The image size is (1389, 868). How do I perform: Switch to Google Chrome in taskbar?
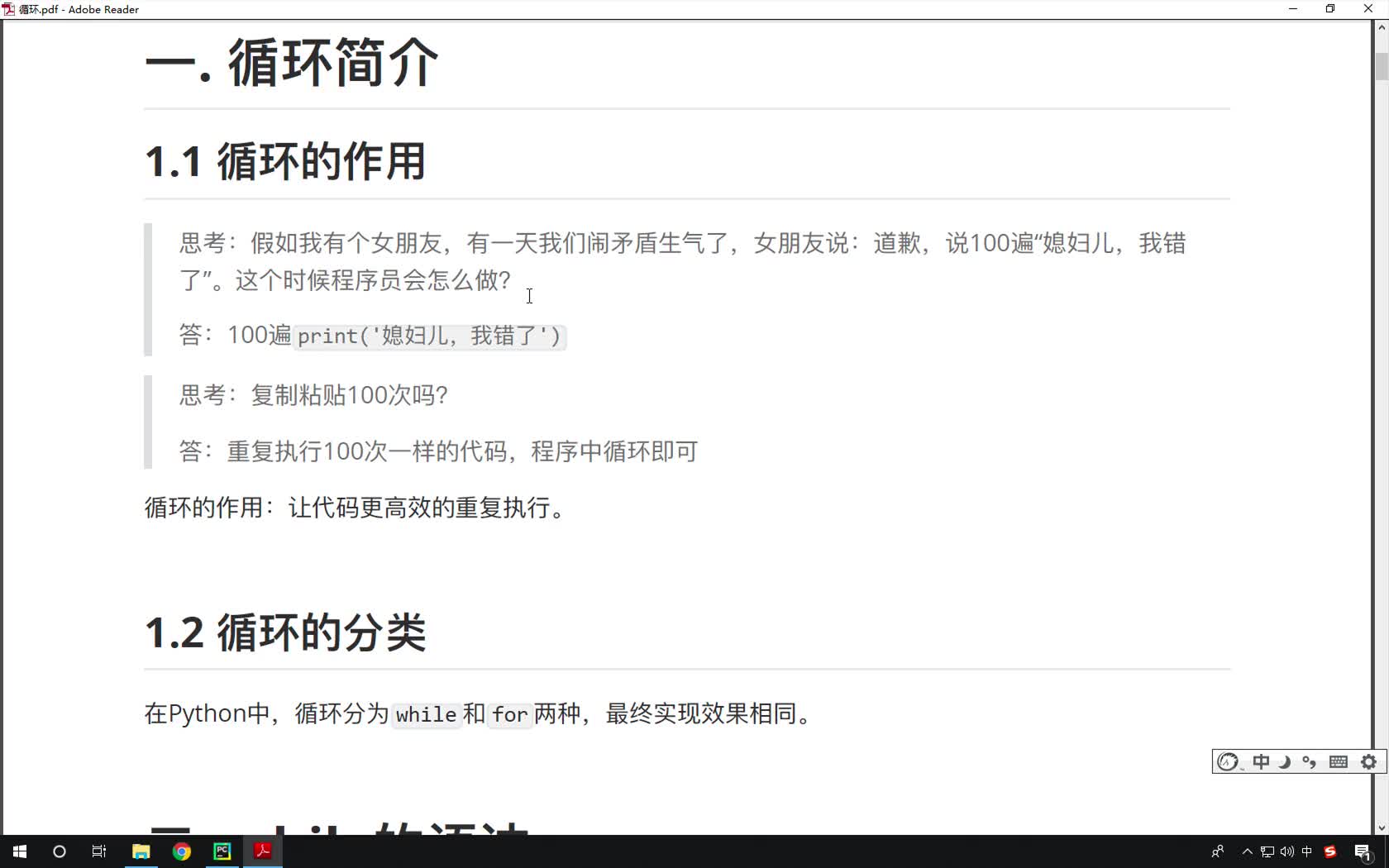click(182, 851)
